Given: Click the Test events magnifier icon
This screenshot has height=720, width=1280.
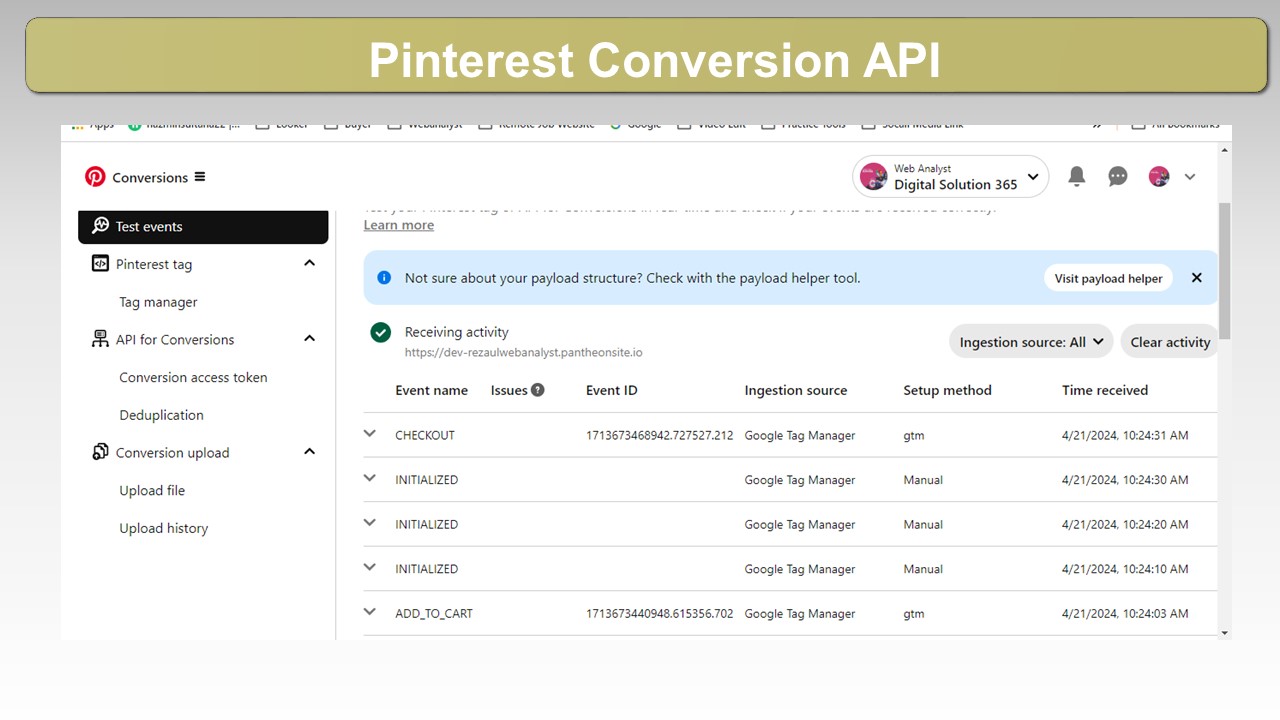Looking at the screenshot, I should [x=100, y=226].
